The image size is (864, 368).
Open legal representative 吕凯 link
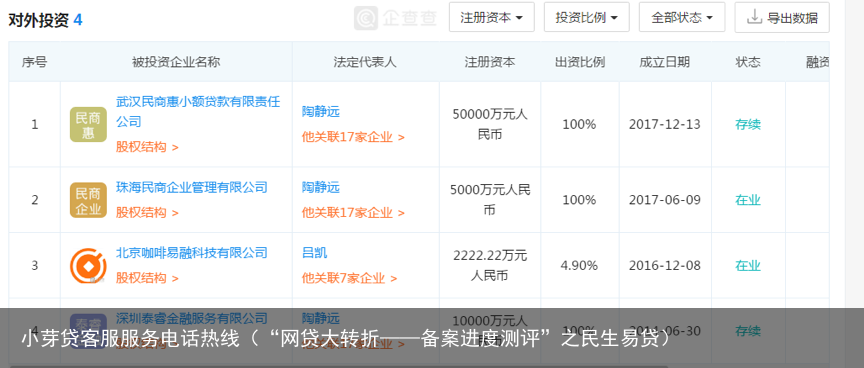point(315,253)
